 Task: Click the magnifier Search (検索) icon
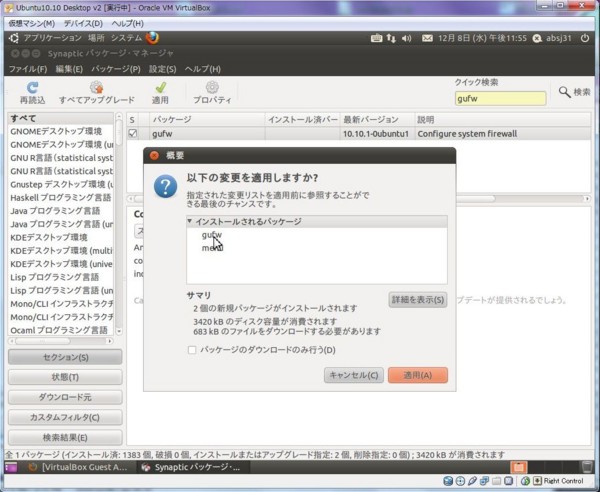point(564,92)
